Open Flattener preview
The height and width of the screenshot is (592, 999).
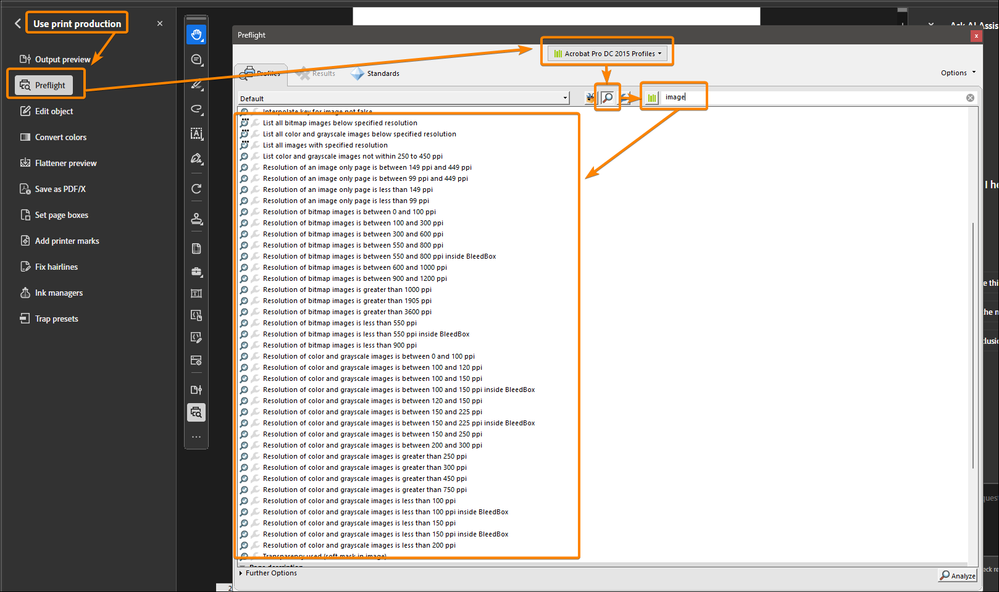(59, 163)
